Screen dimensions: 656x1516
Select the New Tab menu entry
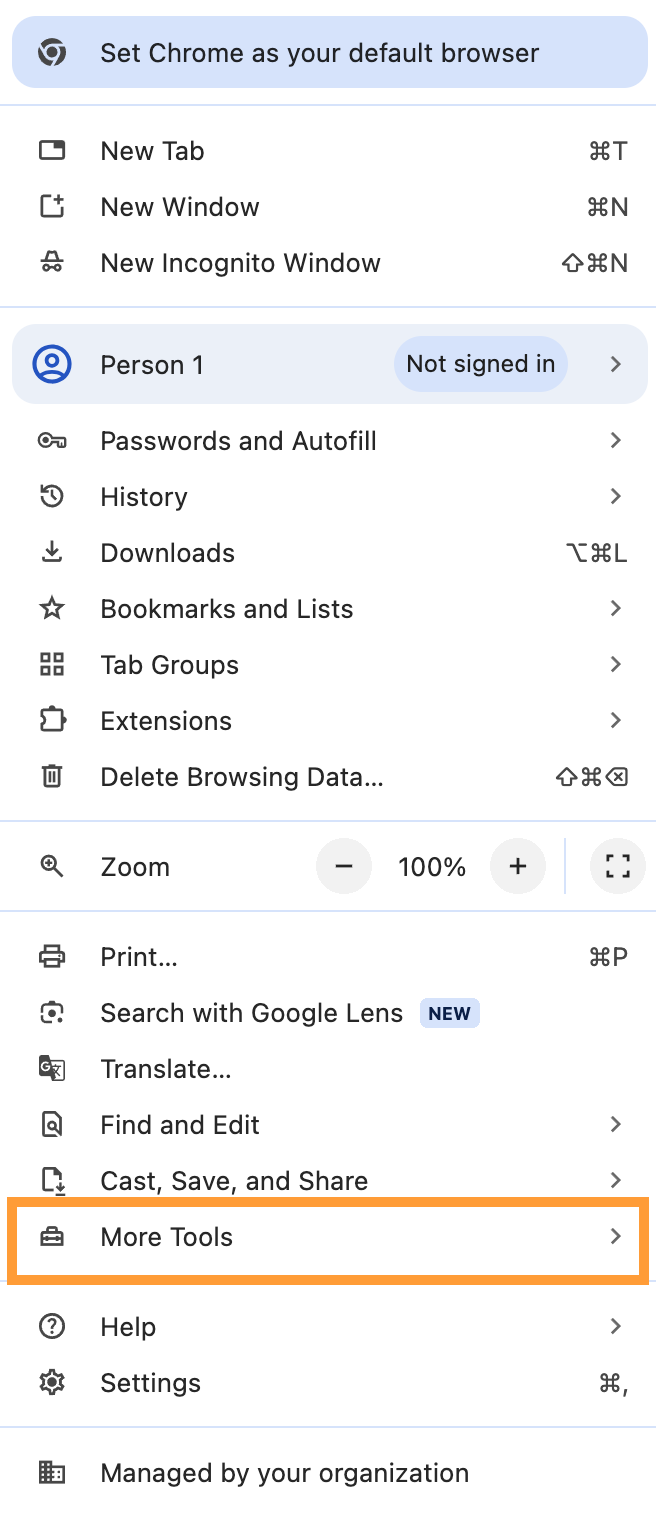[328, 151]
